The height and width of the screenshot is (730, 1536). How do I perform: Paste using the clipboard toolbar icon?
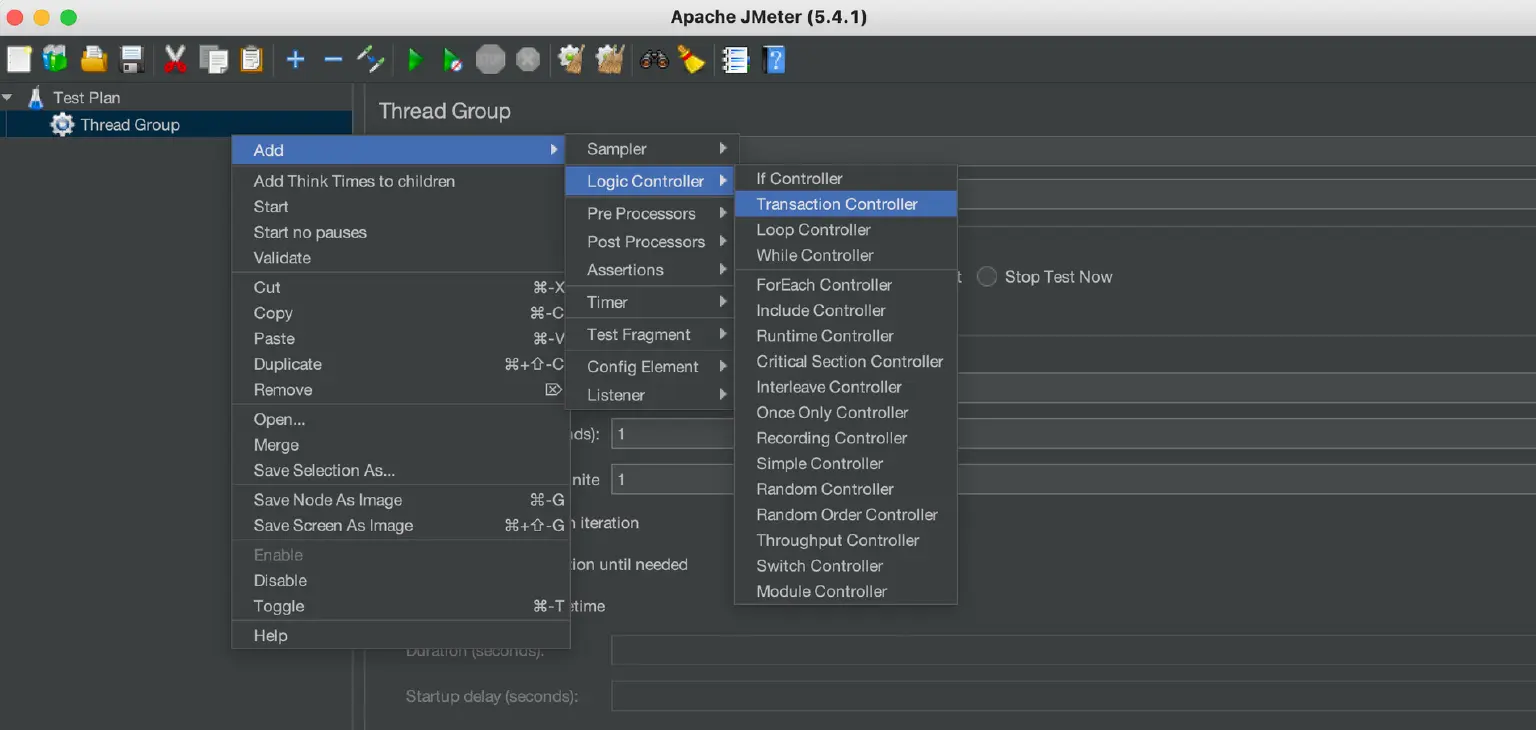point(251,59)
